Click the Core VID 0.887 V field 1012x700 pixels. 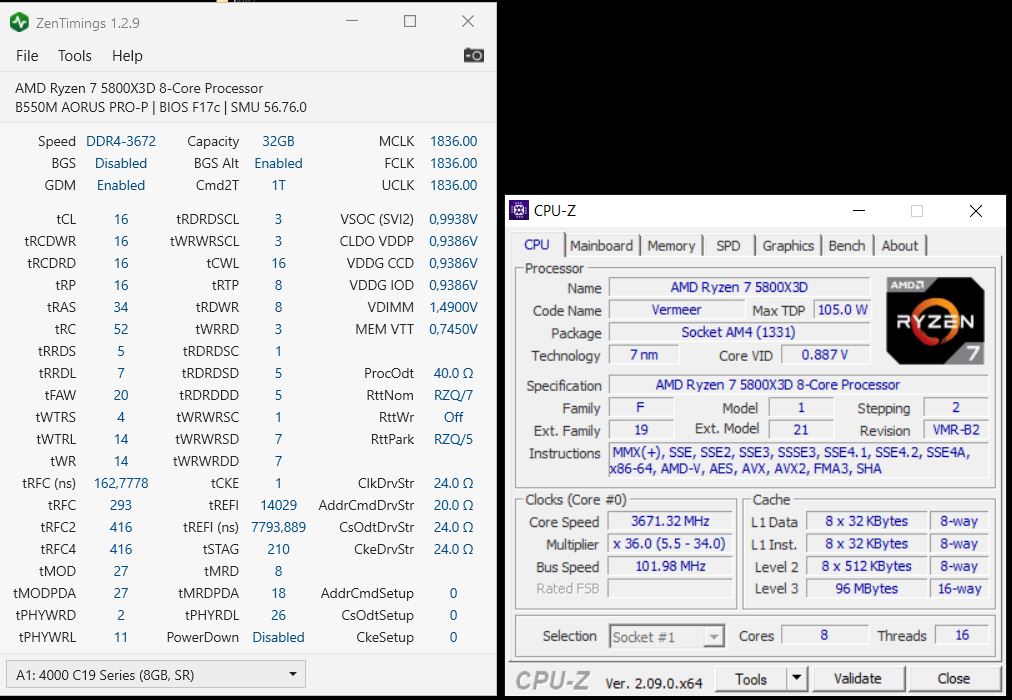coord(825,355)
